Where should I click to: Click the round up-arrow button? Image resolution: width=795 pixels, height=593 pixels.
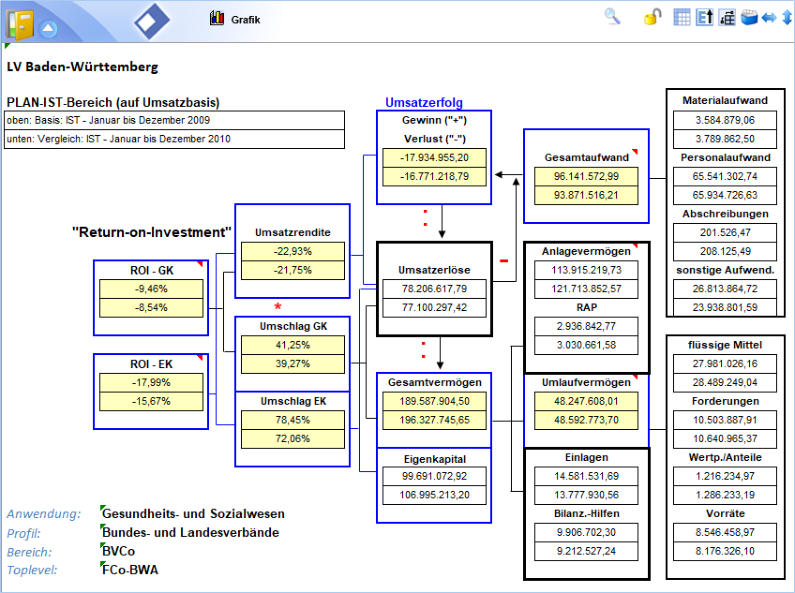tap(48, 28)
